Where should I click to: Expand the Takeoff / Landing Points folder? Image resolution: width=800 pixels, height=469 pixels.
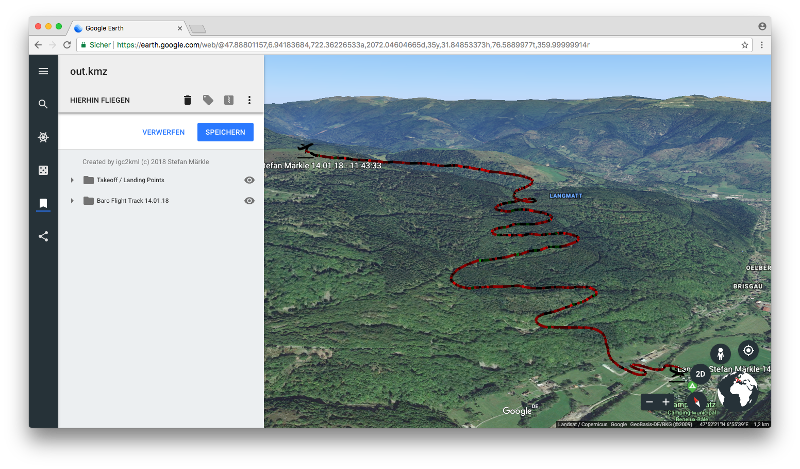click(72, 180)
